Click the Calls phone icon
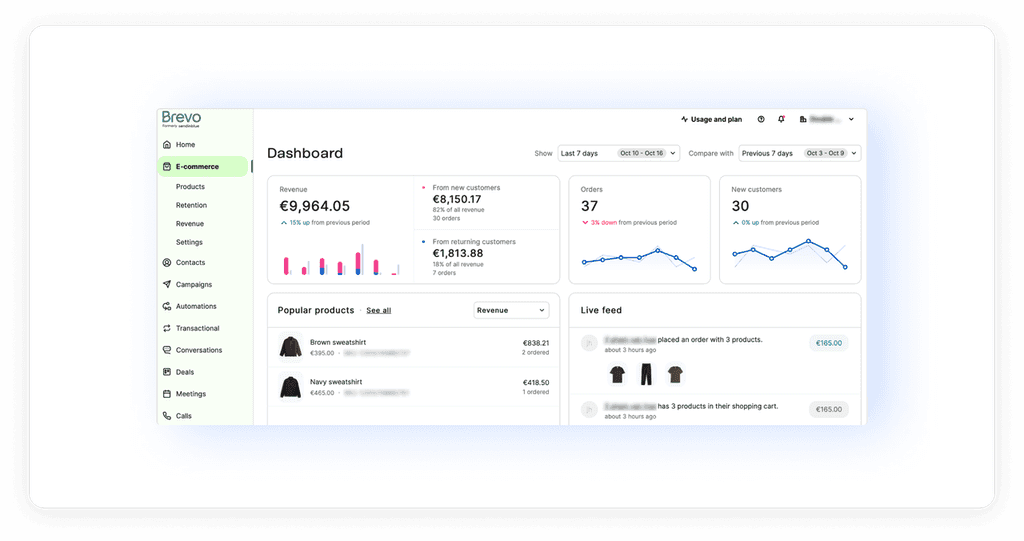The image size is (1024, 541). point(167,416)
